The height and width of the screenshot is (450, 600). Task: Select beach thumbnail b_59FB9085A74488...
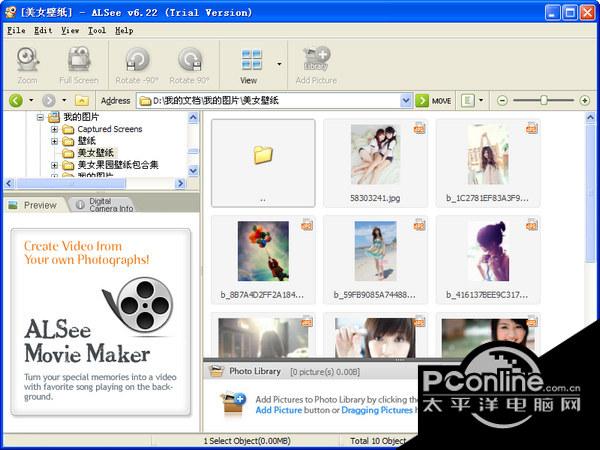[375, 260]
